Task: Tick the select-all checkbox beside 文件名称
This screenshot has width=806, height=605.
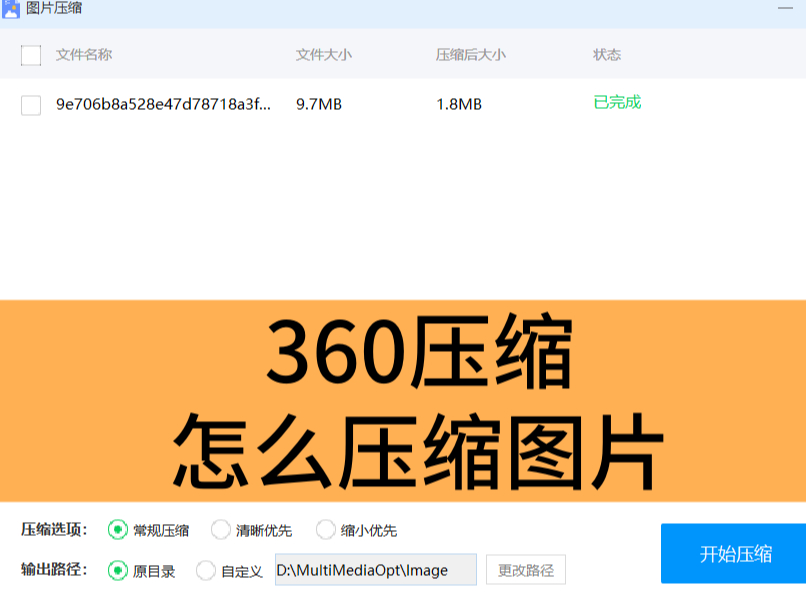Action: 31,56
